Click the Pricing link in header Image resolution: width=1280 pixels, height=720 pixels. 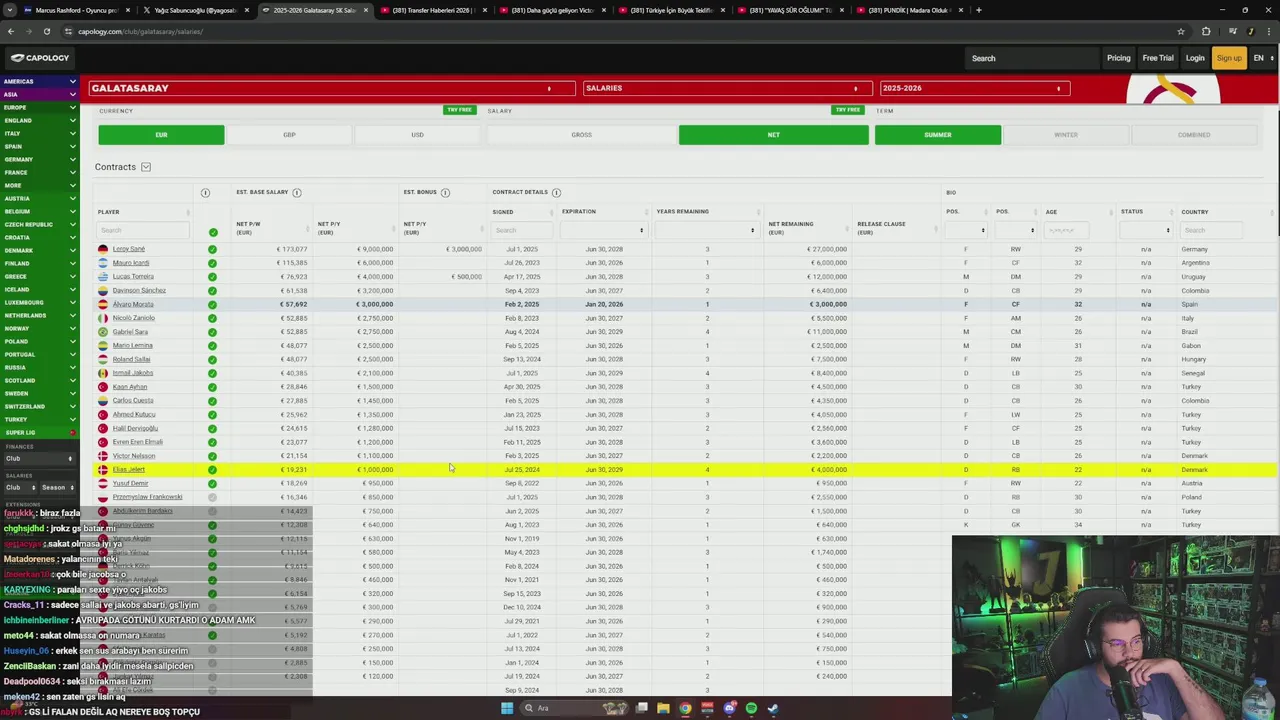tap(1118, 58)
